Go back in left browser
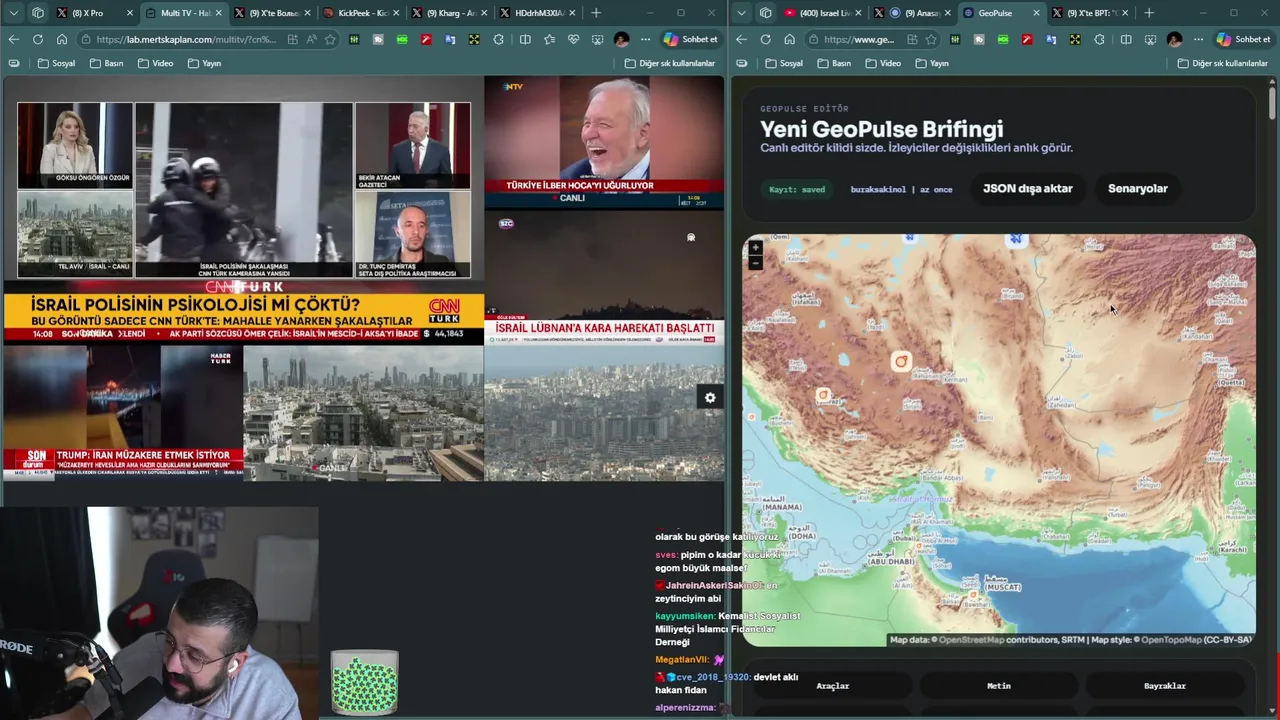The height and width of the screenshot is (720, 1280). (x=13, y=39)
